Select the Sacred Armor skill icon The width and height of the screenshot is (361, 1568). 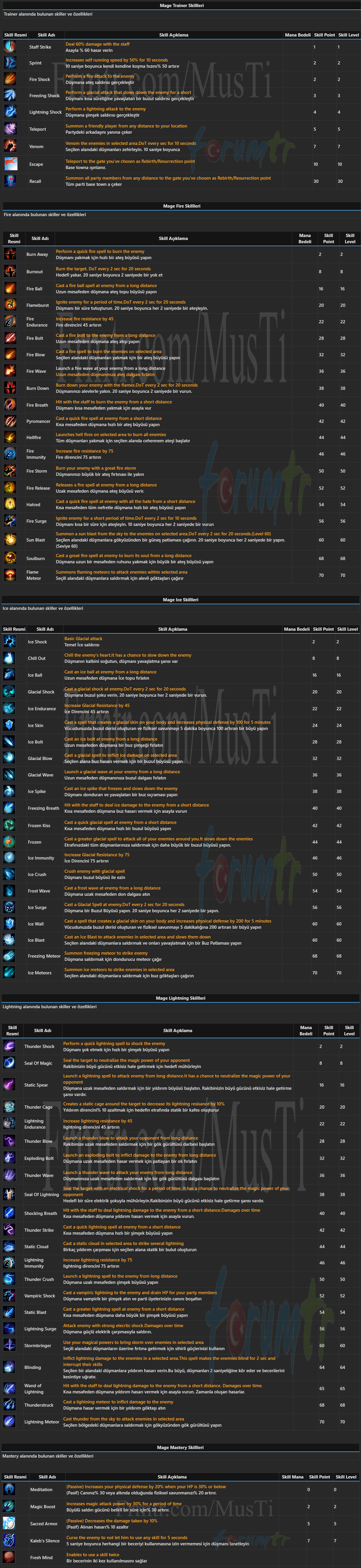[9, 1524]
